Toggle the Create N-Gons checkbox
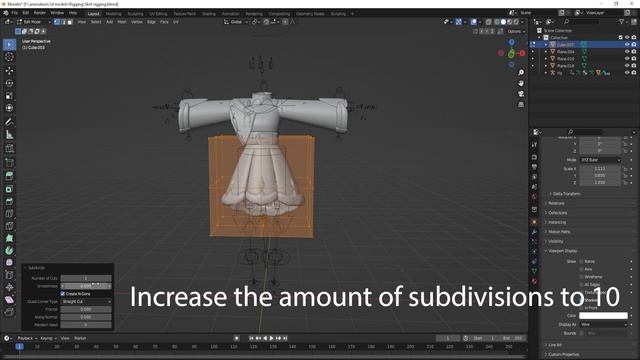640x360 pixels. 63,294
